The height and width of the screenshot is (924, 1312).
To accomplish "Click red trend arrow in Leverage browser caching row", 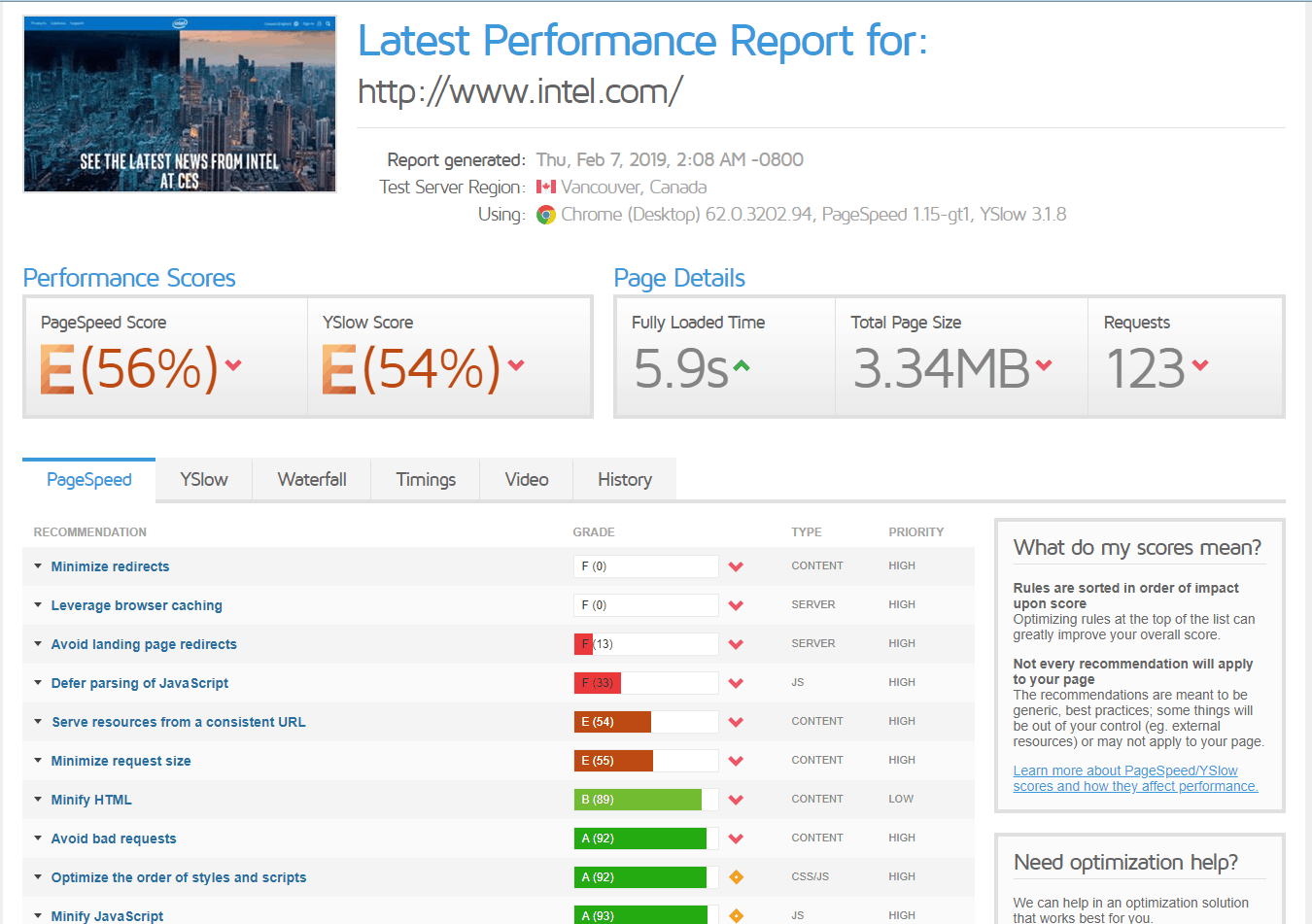I will [736, 605].
